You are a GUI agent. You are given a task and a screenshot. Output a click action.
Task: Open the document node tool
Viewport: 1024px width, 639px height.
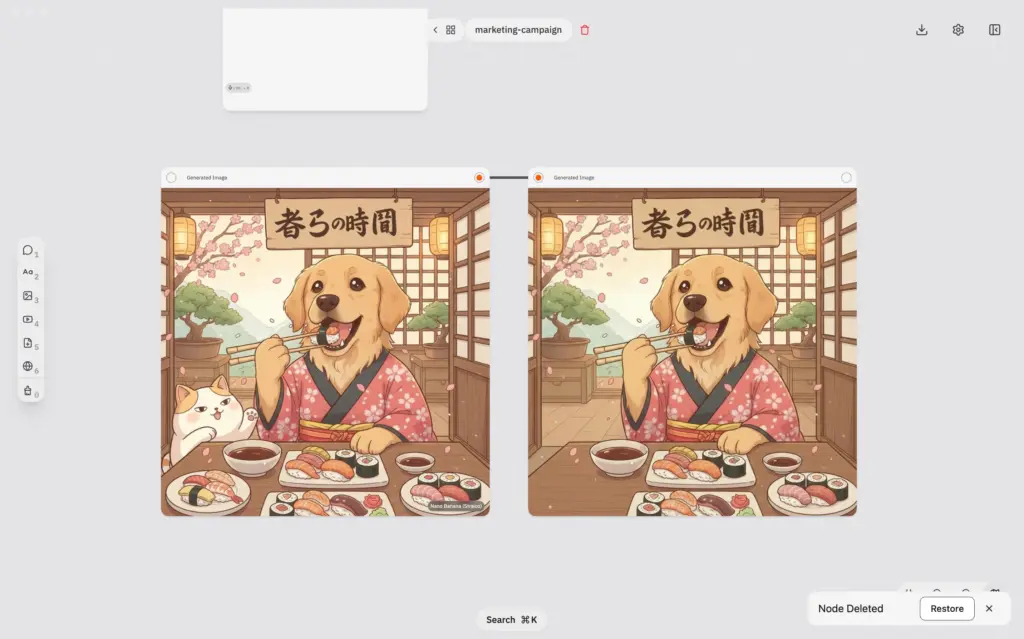click(x=27, y=344)
